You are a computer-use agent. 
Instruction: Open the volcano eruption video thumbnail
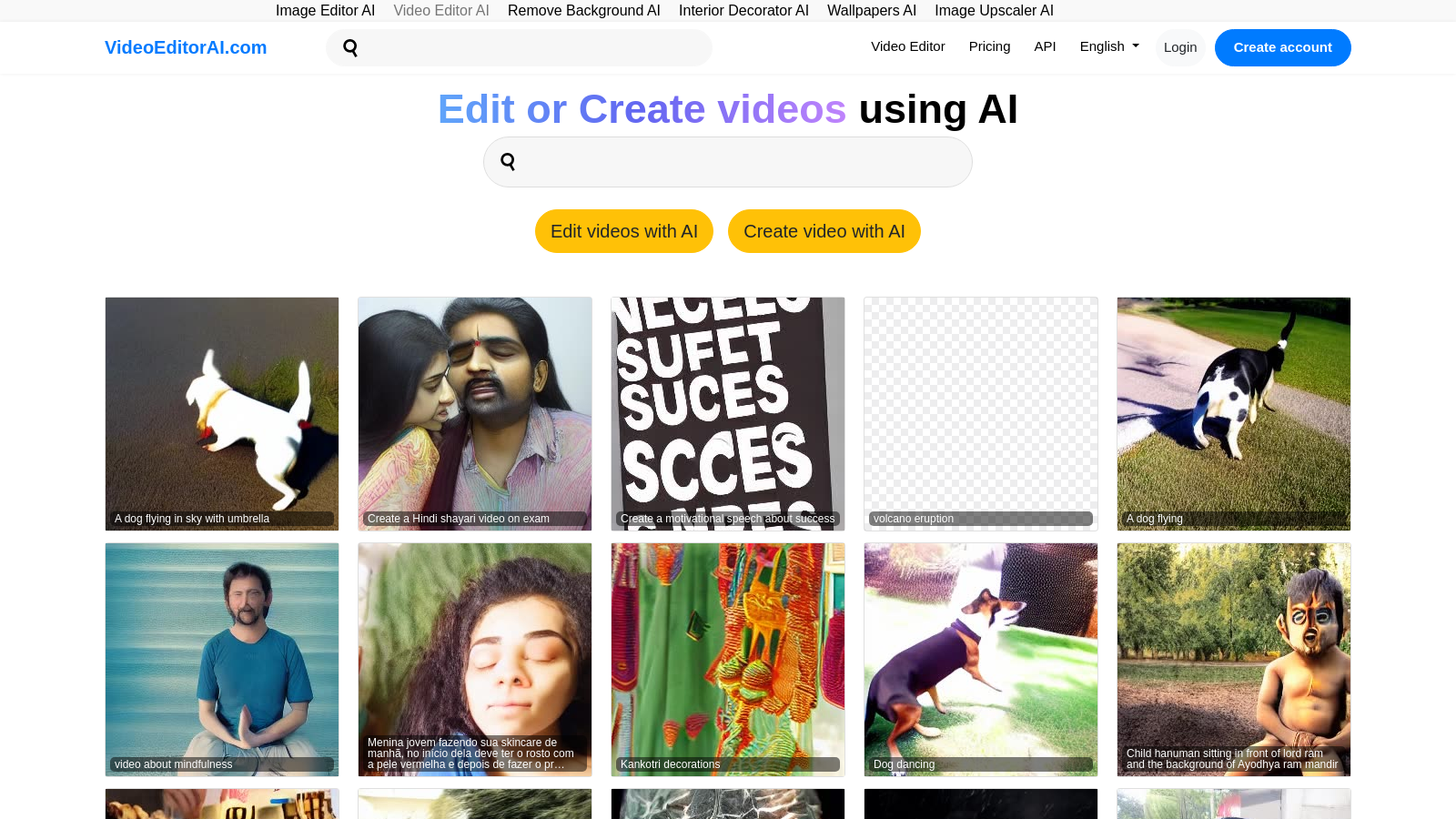[x=981, y=414]
